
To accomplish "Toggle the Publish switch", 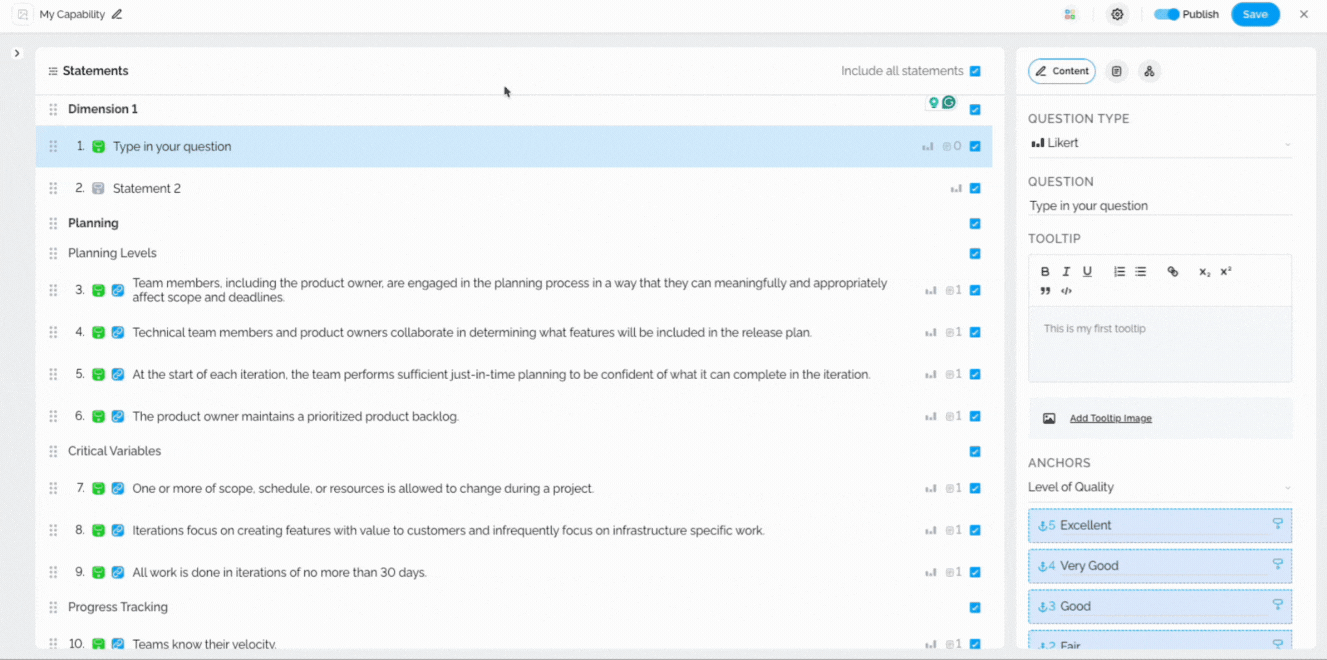I will point(1167,15).
